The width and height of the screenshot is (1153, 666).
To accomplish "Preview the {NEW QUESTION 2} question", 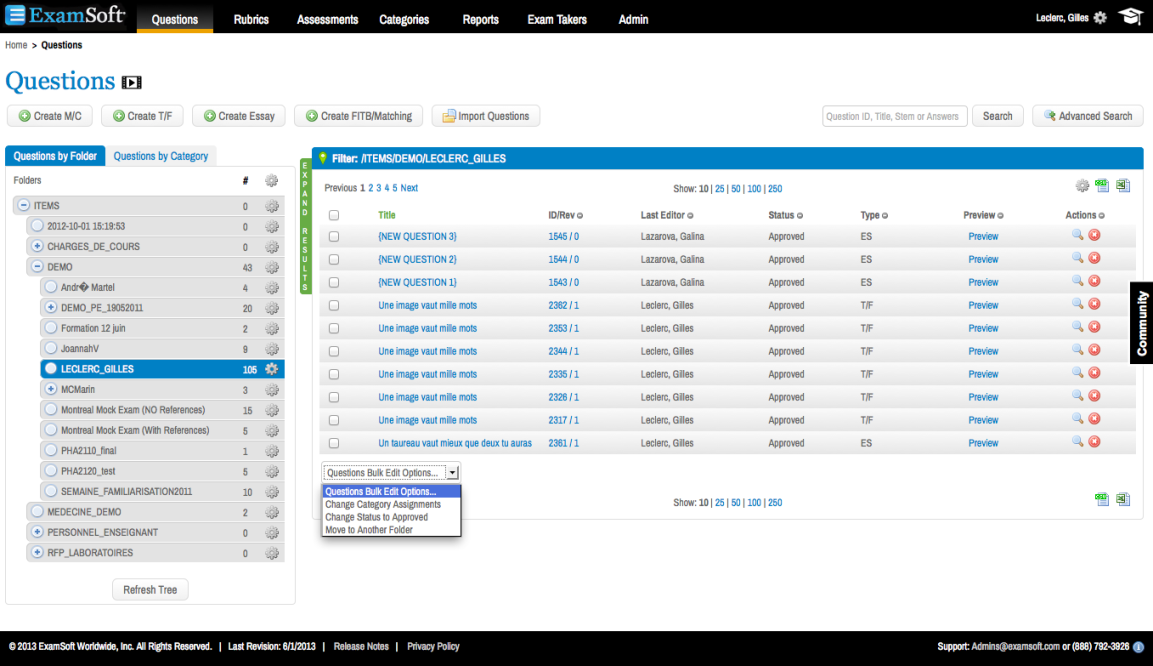I will pyautogui.click(x=982, y=259).
